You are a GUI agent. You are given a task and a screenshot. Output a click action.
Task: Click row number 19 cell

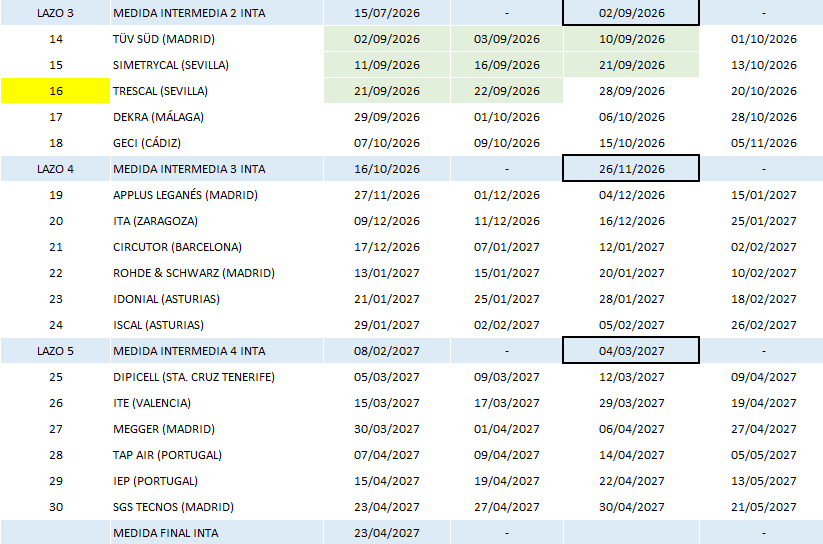pos(55,195)
